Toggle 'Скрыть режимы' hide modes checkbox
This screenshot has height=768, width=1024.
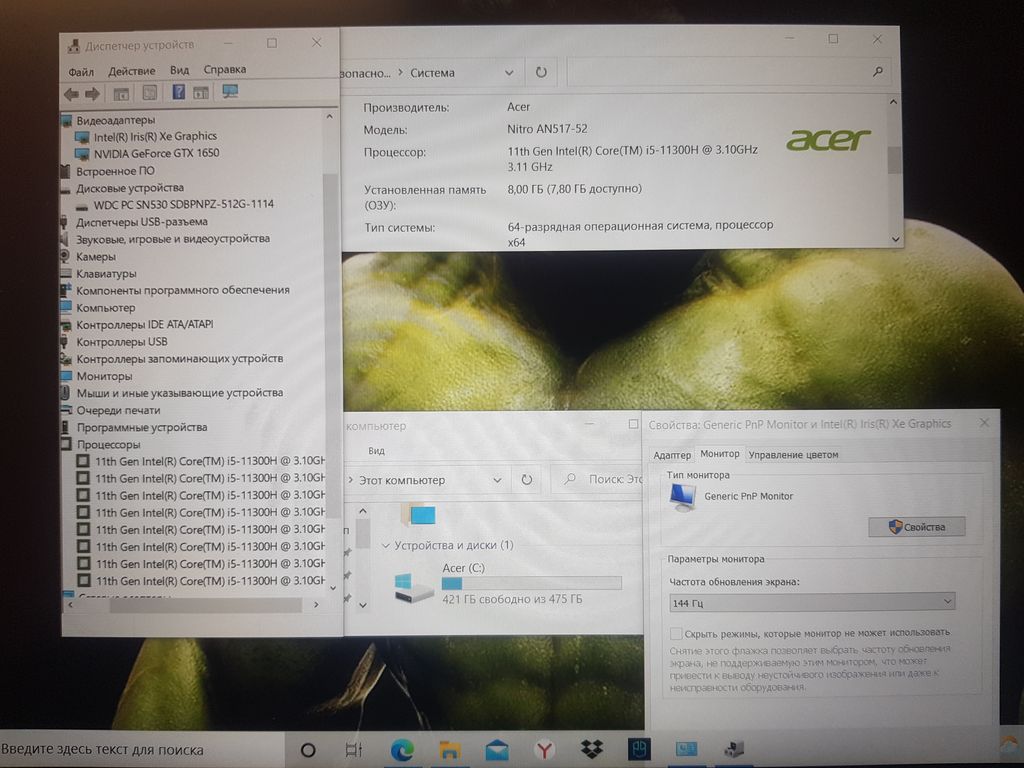coord(676,633)
